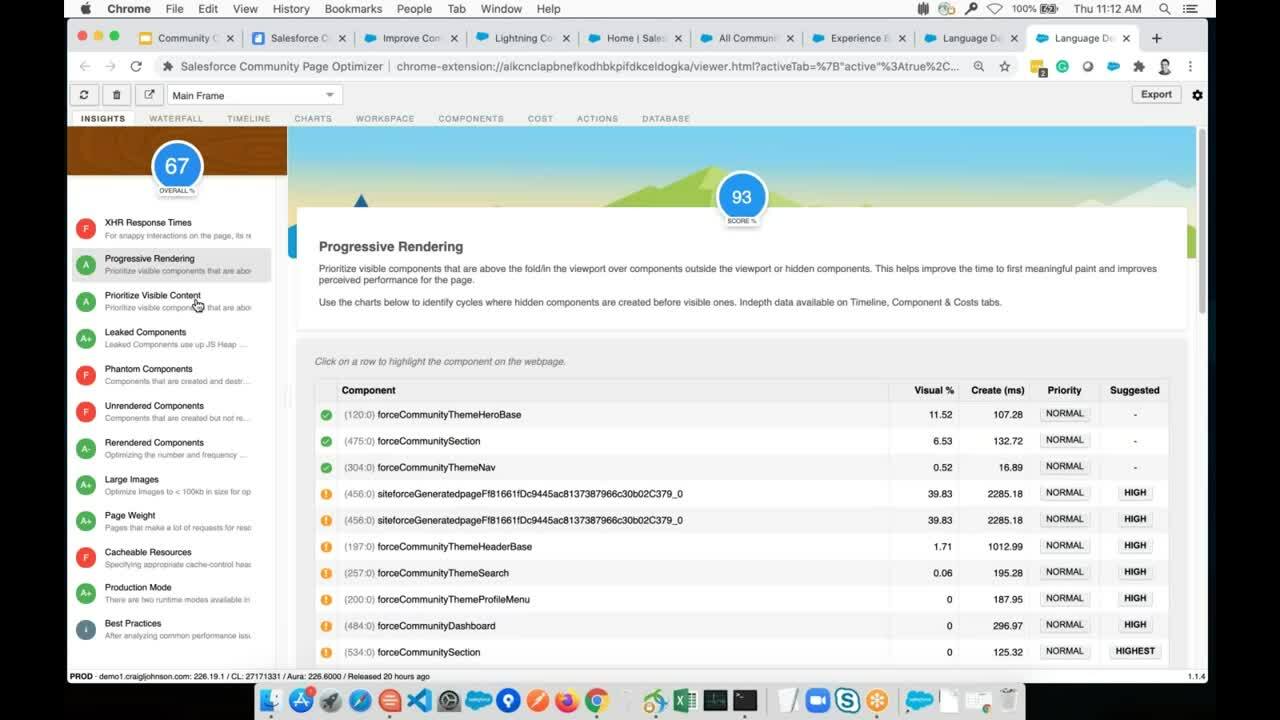Select Prioritize Visible Content insight
Screen dimensions: 1280x720
coord(172,301)
